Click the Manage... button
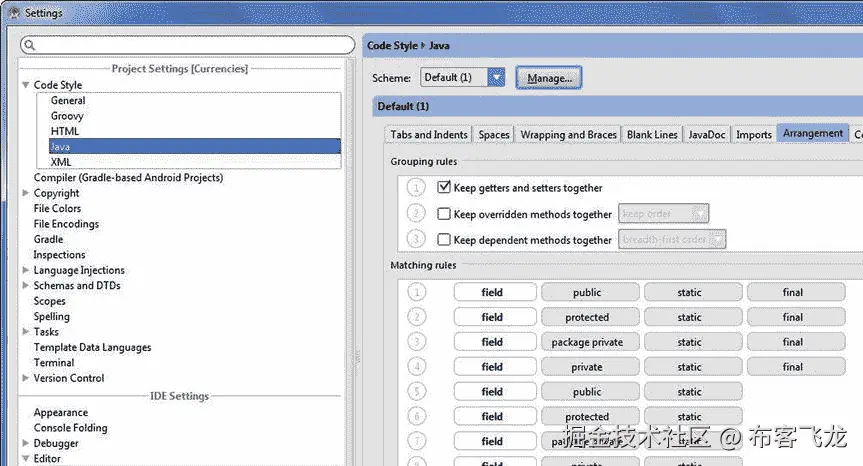The image size is (863, 466). pyautogui.click(x=549, y=78)
